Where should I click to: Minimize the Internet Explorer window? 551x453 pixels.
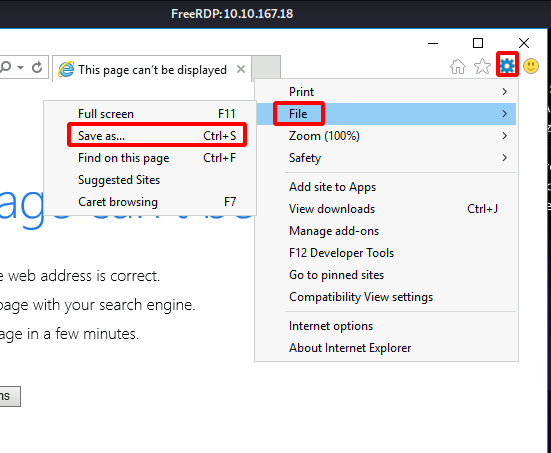pyautogui.click(x=433, y=43)
